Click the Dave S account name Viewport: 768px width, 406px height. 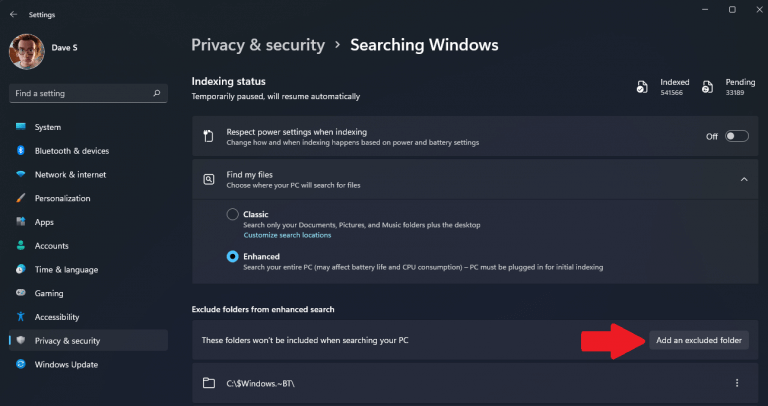tap(64, 48)
